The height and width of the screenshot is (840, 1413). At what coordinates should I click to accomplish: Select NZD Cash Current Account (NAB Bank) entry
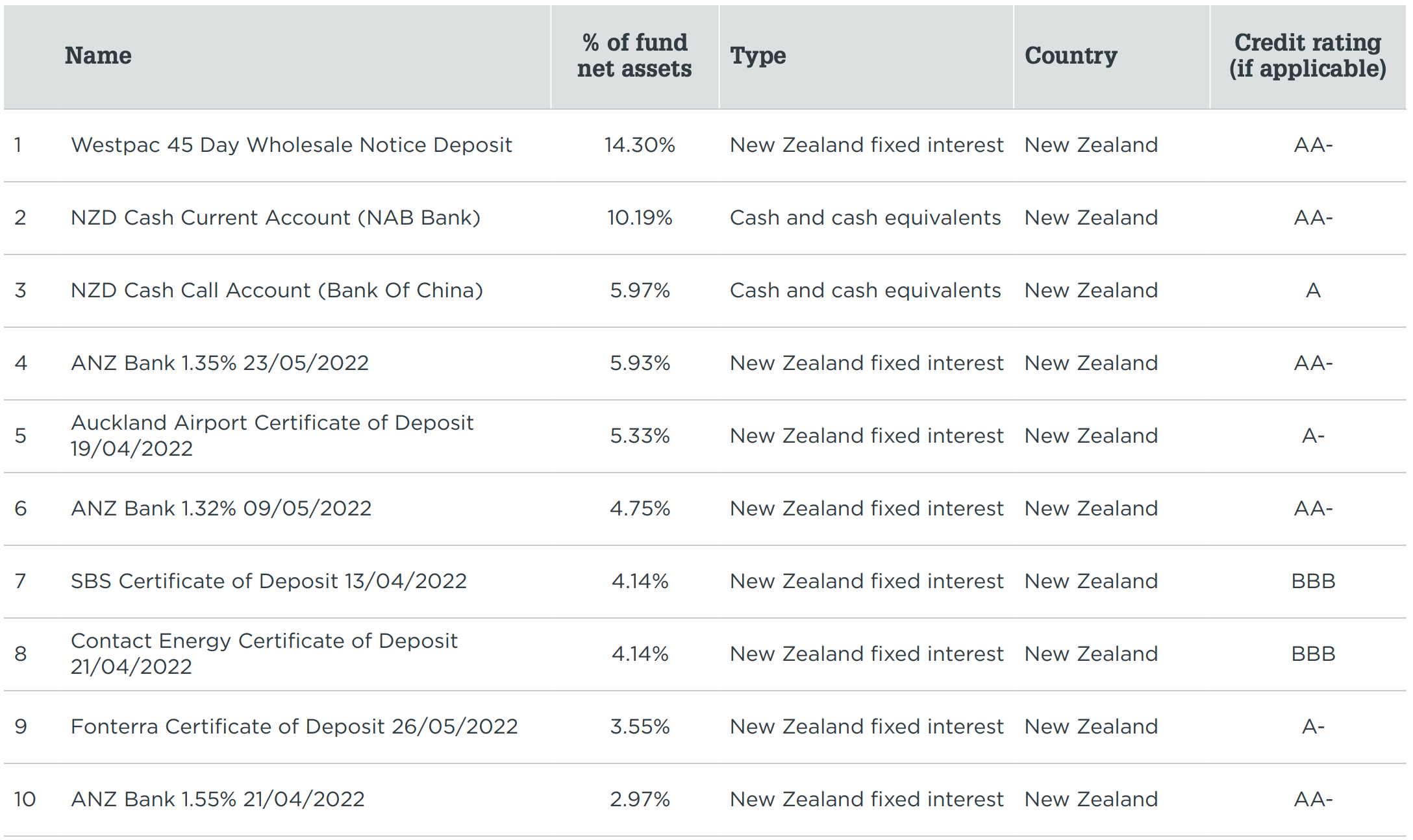(275, 217)
